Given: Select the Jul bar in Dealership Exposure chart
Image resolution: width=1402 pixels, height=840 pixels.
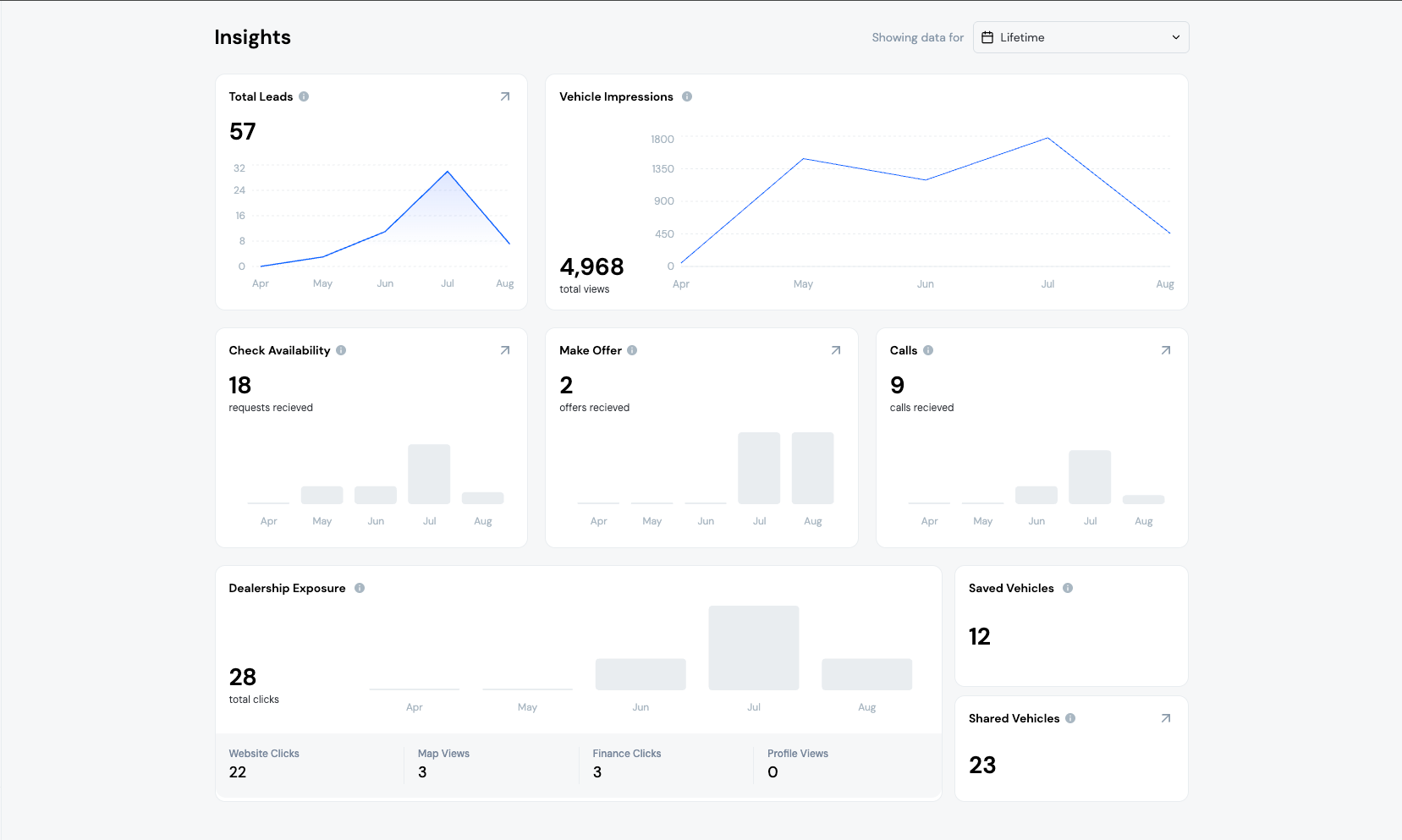Looking at the screenshot, I should click(753, 648).
